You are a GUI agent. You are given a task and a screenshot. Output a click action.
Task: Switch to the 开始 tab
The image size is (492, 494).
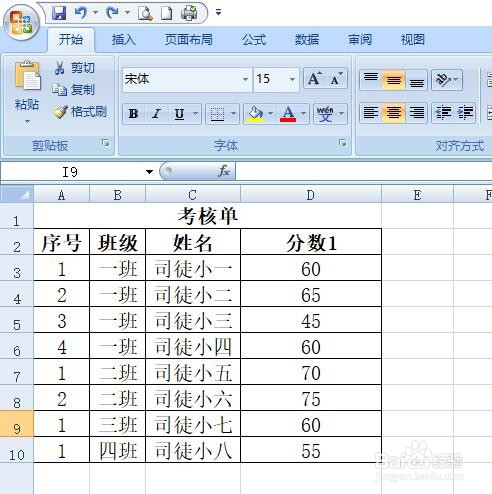pos(71,40)
